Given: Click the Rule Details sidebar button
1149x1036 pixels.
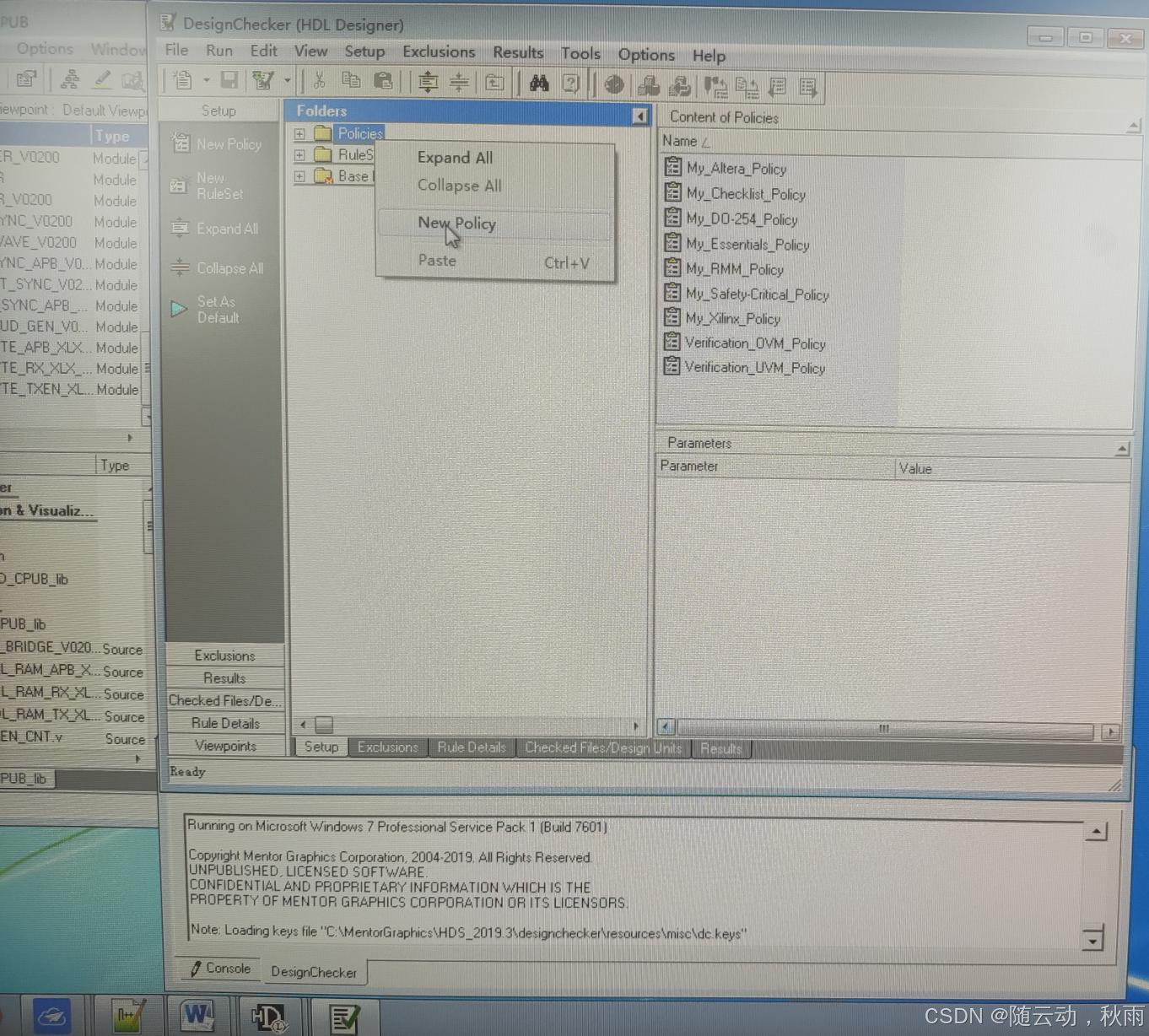Looking at the screenshot, I should 225,723.
